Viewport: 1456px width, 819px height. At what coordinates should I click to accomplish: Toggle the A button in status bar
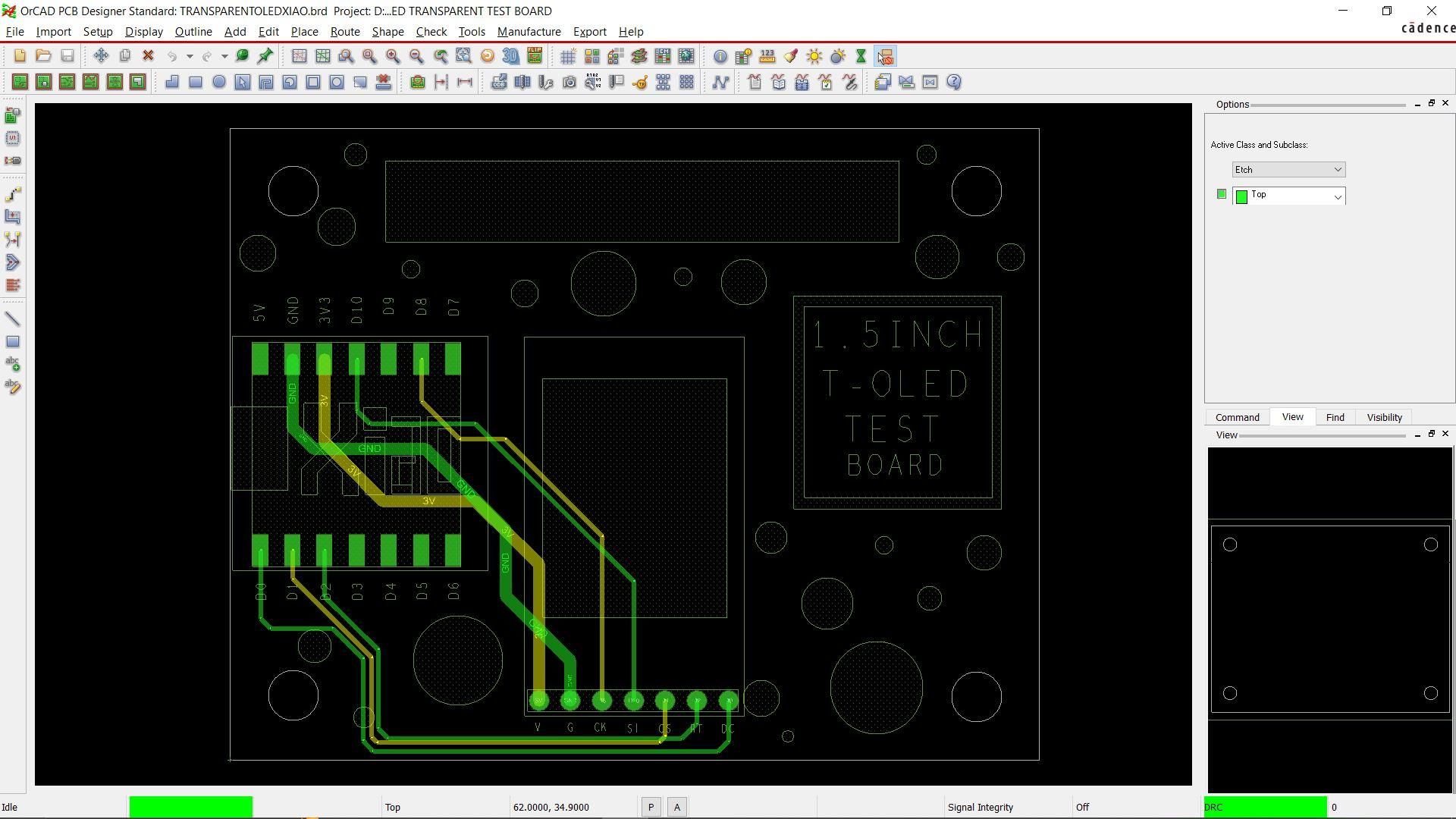click(x=677, y=808)
